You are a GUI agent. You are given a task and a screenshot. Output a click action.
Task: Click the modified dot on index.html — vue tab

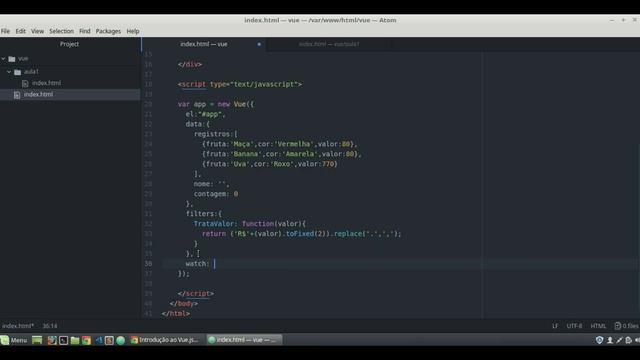tap(259, 44)
